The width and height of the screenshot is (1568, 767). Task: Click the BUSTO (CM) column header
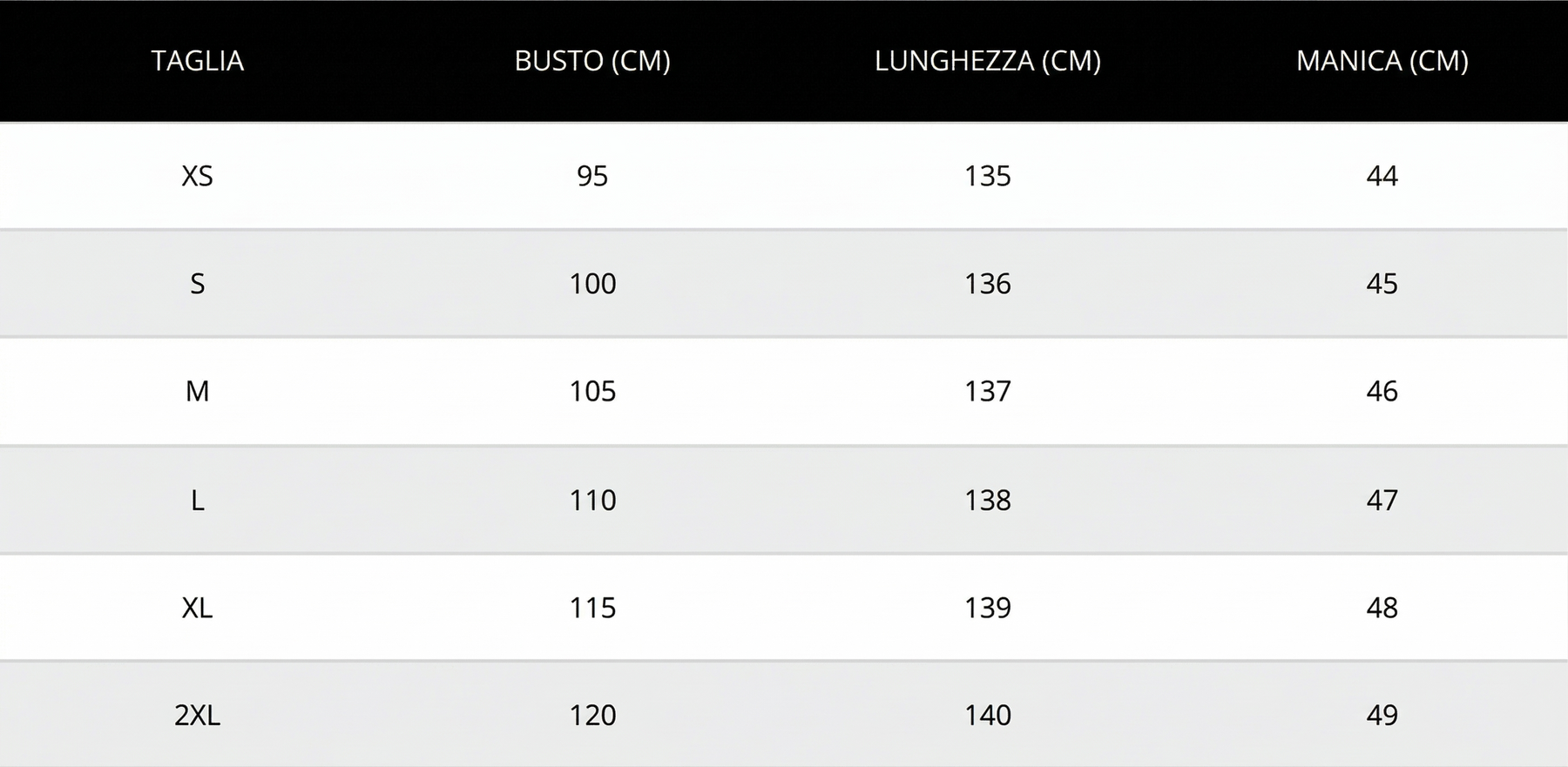click(x=592, y=61)
